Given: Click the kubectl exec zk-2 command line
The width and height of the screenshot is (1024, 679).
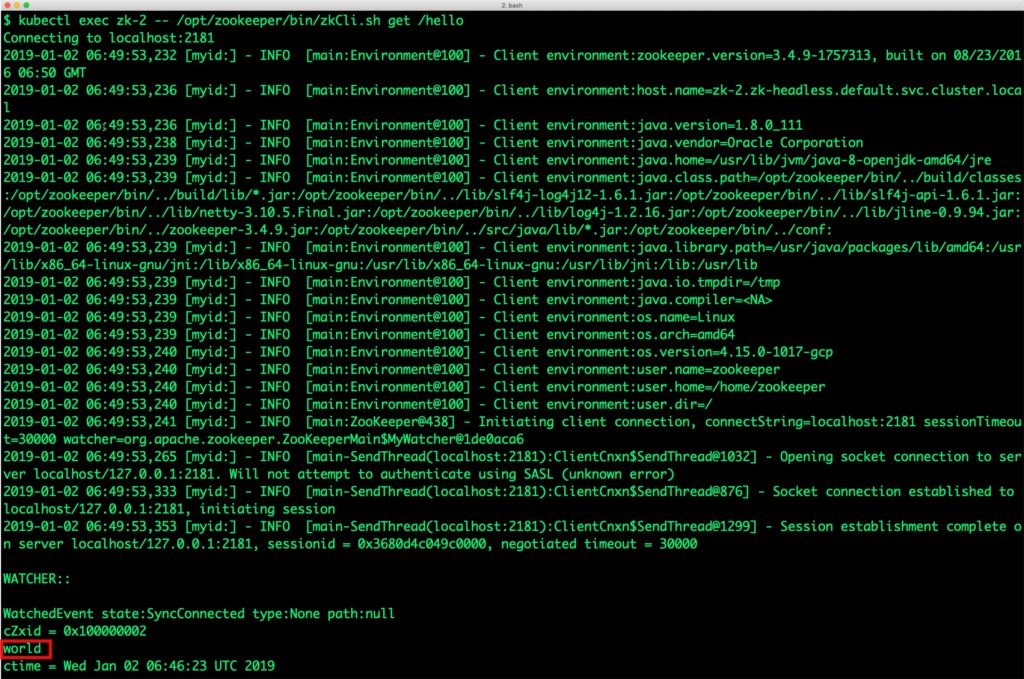Looking at the screenshot, I should click(x=233, y=21).
